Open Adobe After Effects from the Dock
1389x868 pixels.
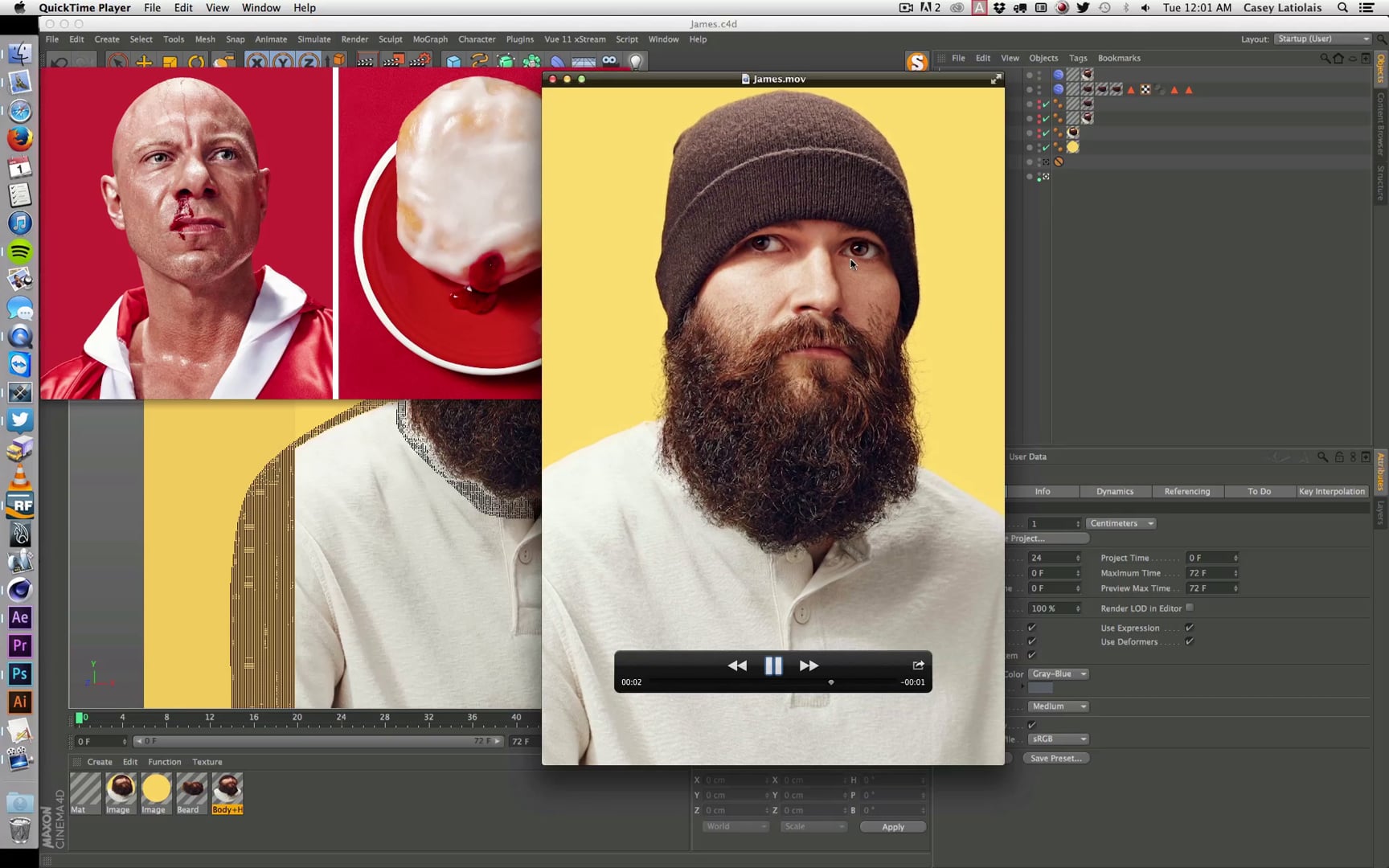20,618
